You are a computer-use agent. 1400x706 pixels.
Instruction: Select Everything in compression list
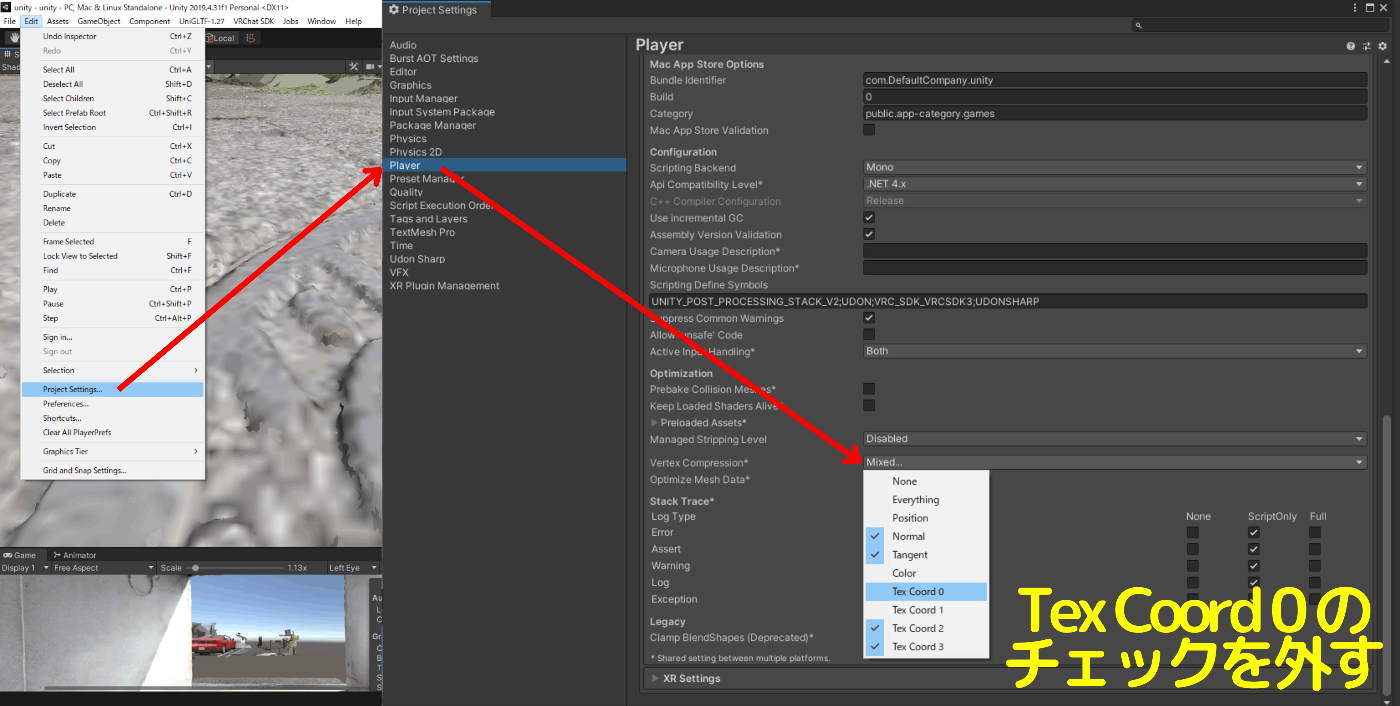(x=926, y=500)
